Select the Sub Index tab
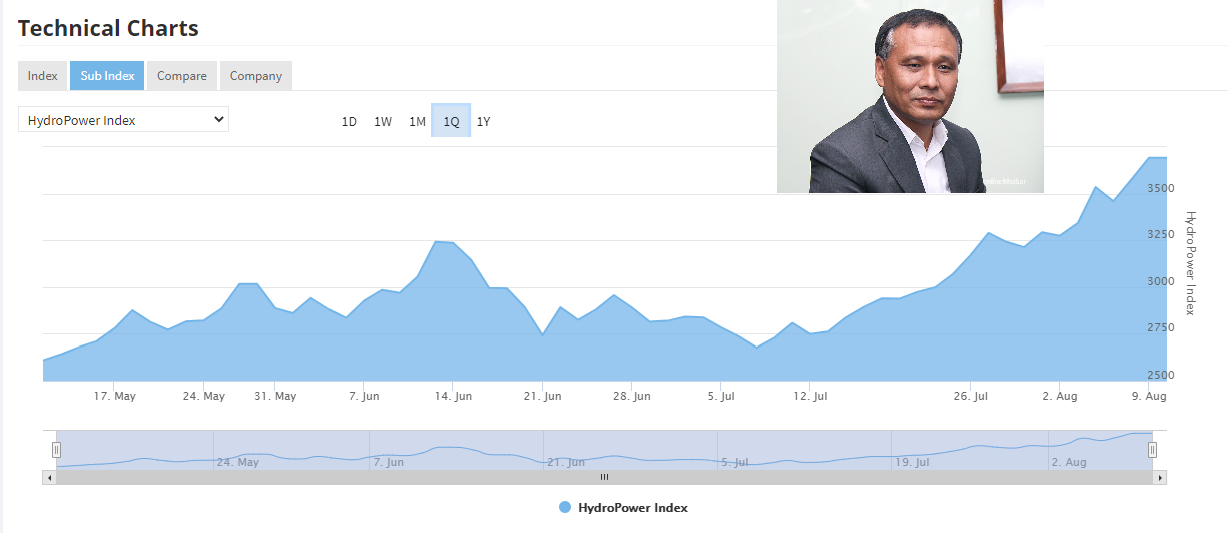 107,76
